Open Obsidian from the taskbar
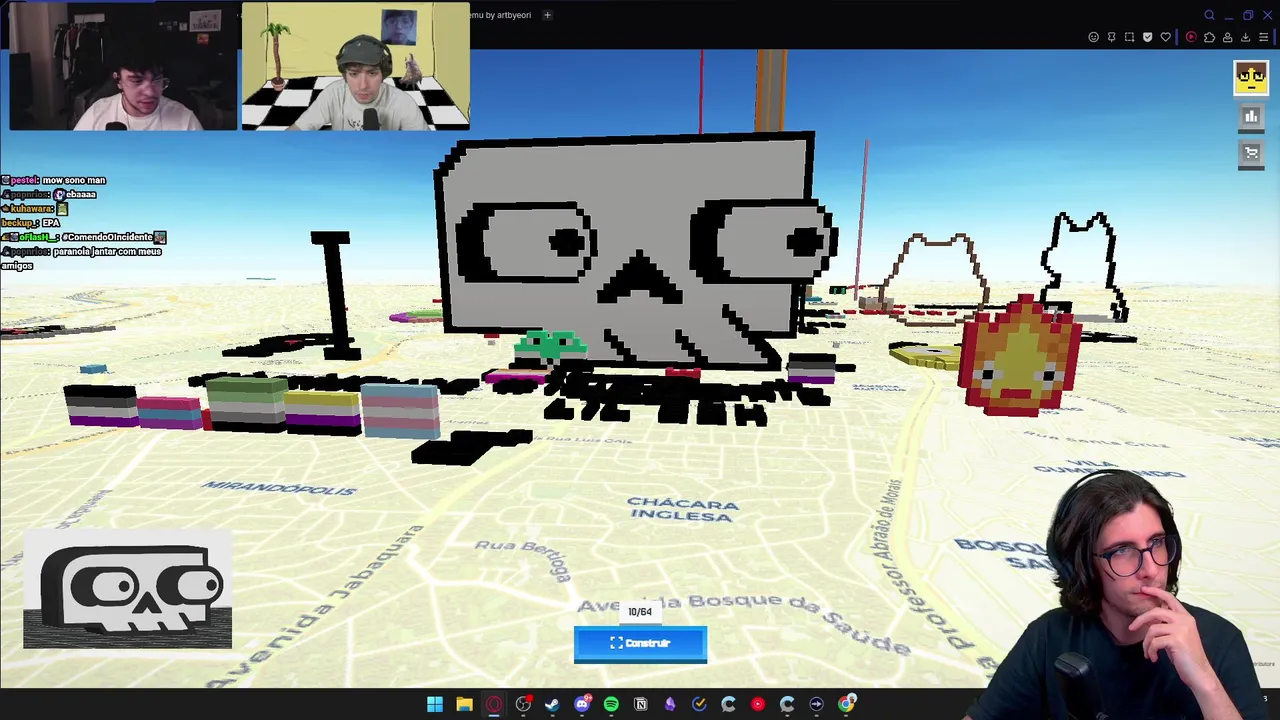 point(670,704)
